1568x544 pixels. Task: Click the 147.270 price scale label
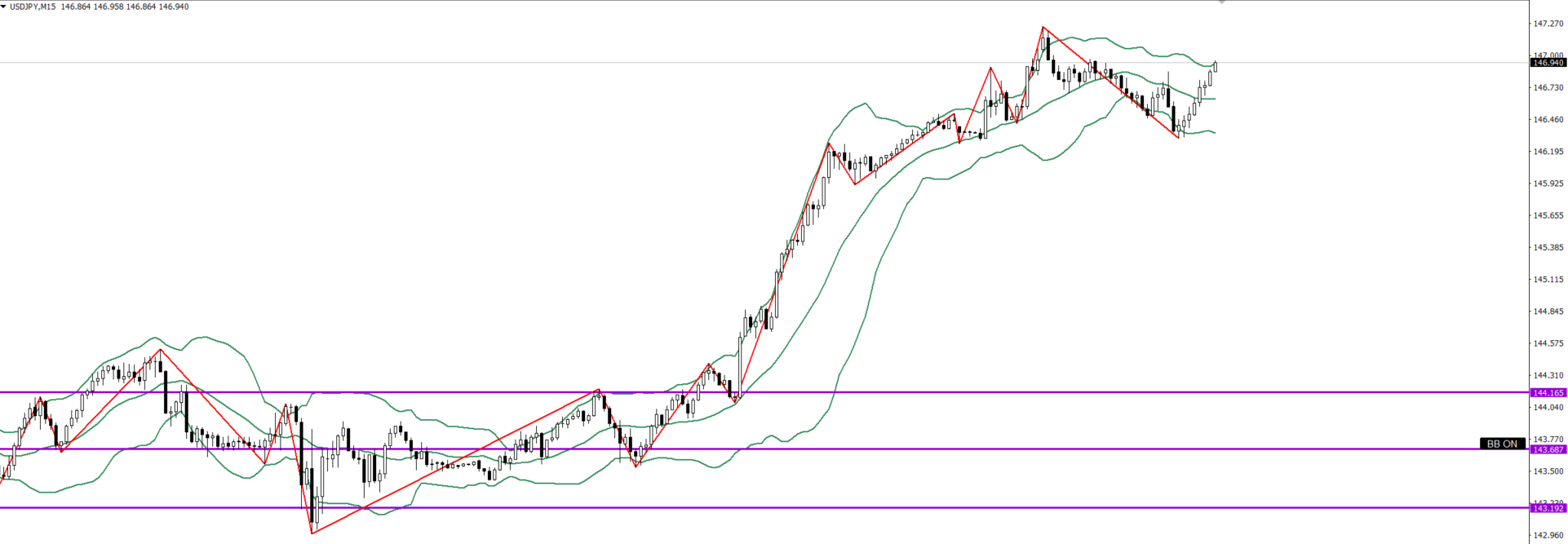click(x=1548, y=24)
